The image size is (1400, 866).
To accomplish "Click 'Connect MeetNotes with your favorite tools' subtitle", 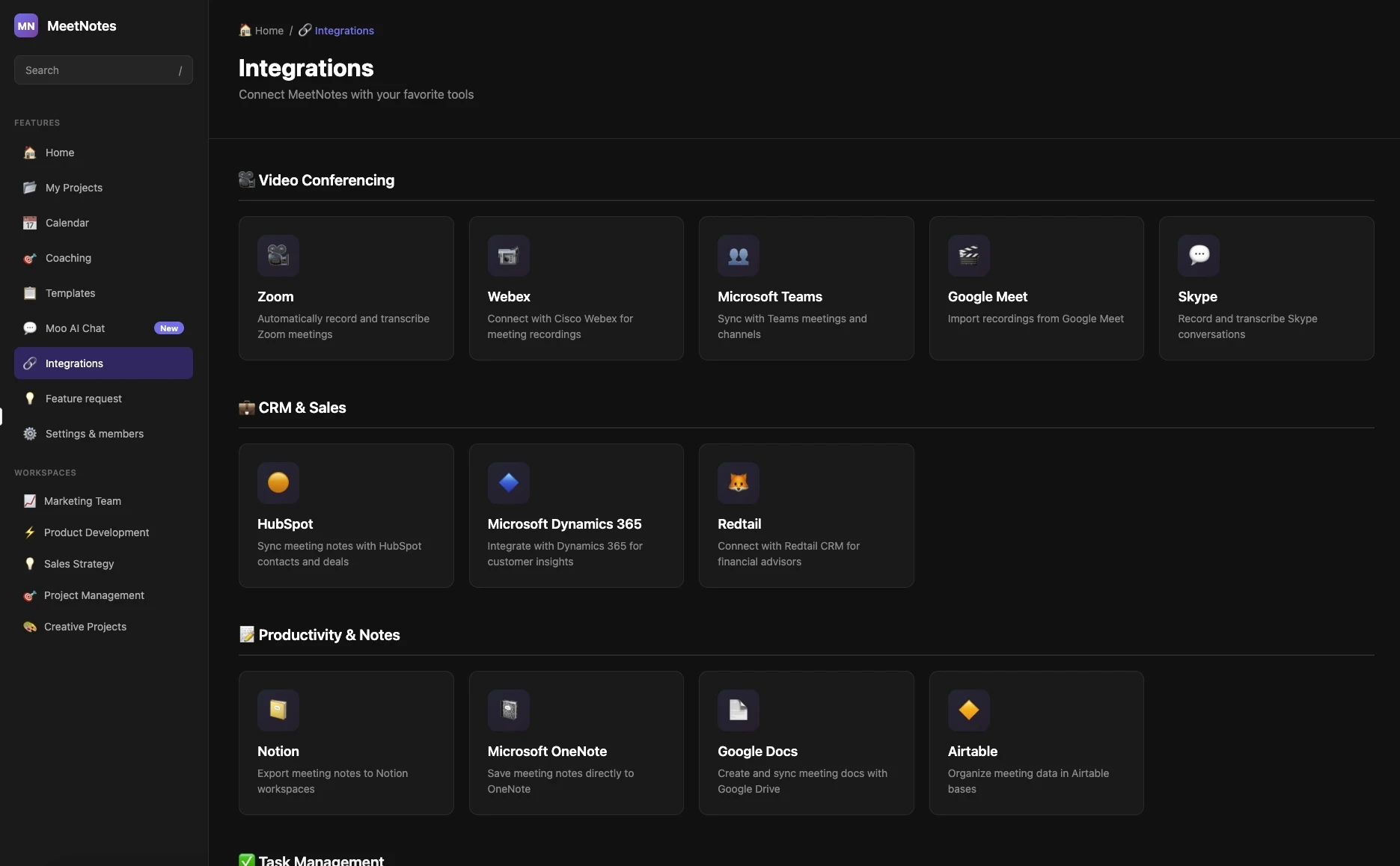I will pos(356,94).
